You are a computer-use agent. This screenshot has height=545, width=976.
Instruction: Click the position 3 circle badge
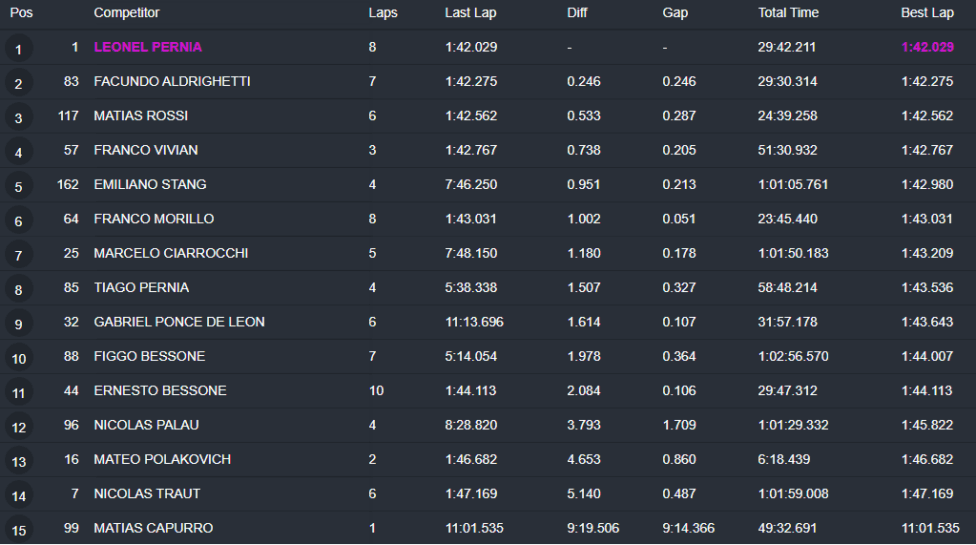point(19,118)
